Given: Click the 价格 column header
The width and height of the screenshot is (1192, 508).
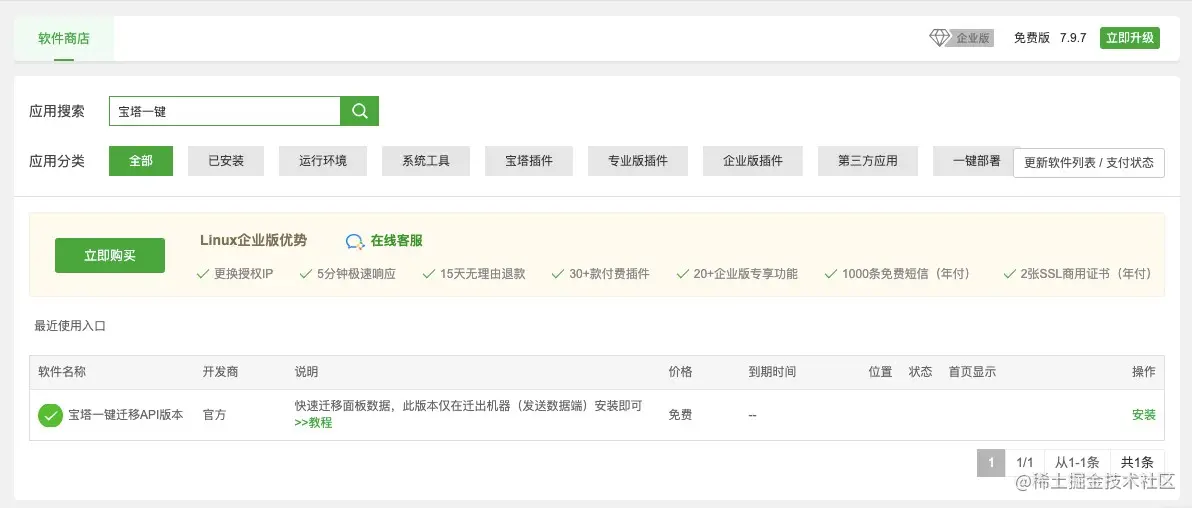Looking at the screenshot, I should [x=680, y=372].
